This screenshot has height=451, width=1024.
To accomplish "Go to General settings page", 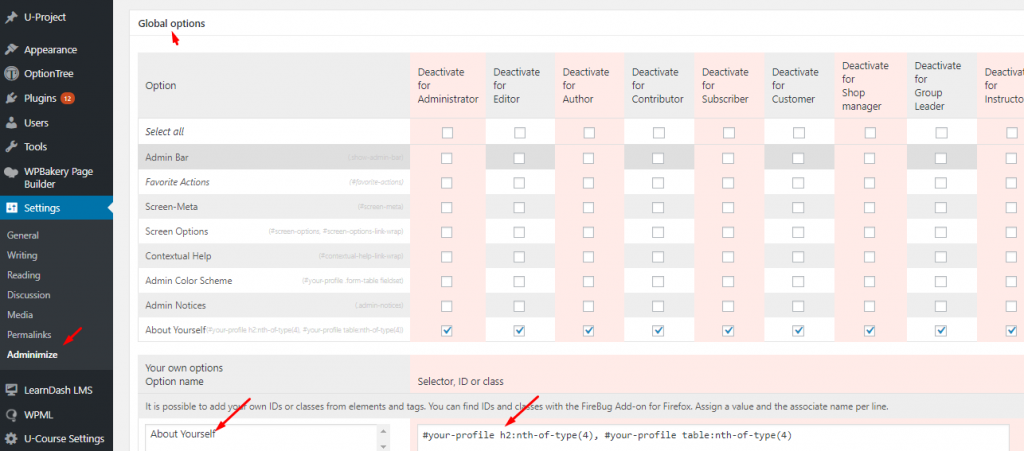I will [x=23, y=236].
